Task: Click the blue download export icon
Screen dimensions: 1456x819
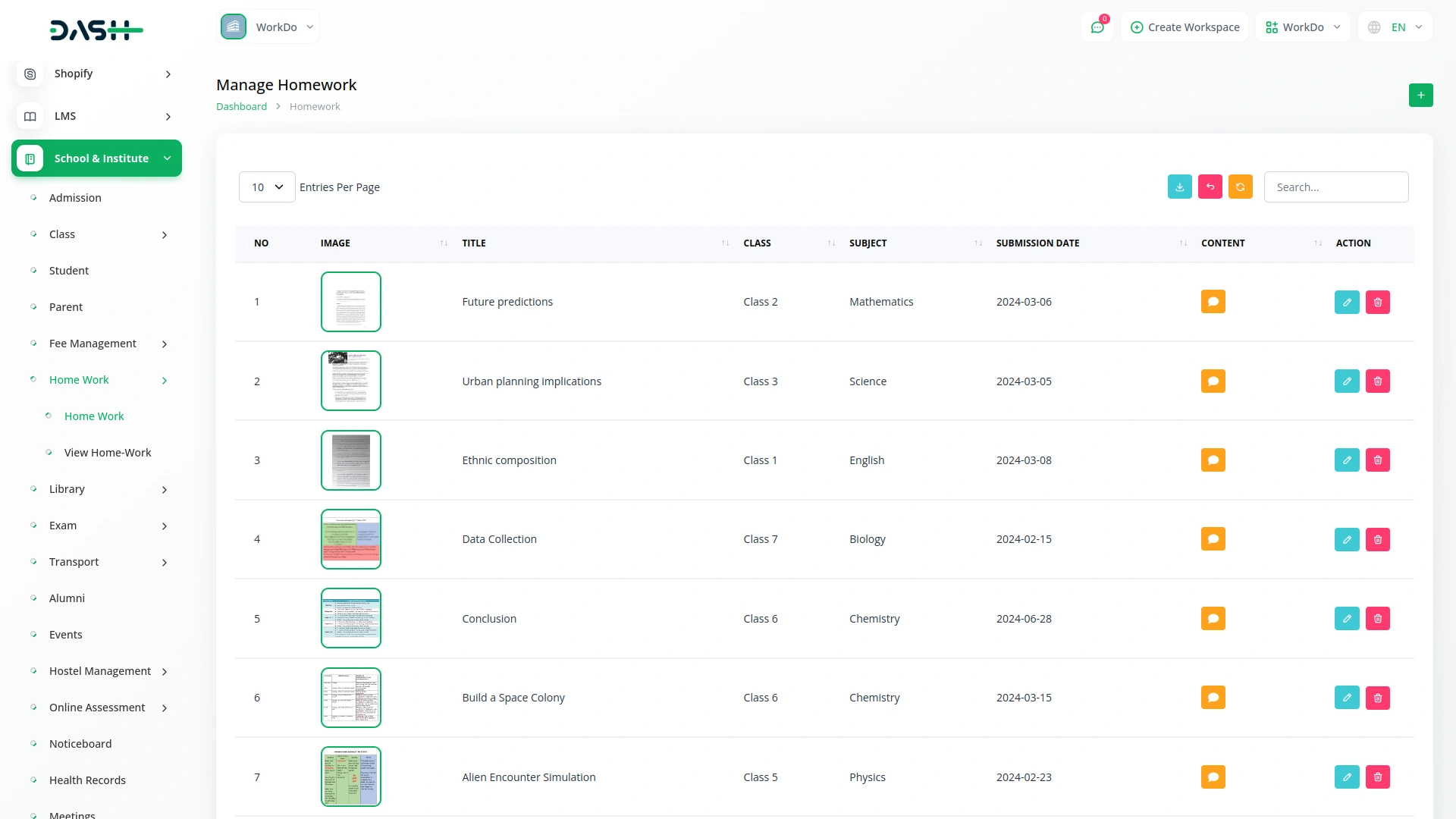Action: click(x=1179, y=187)
